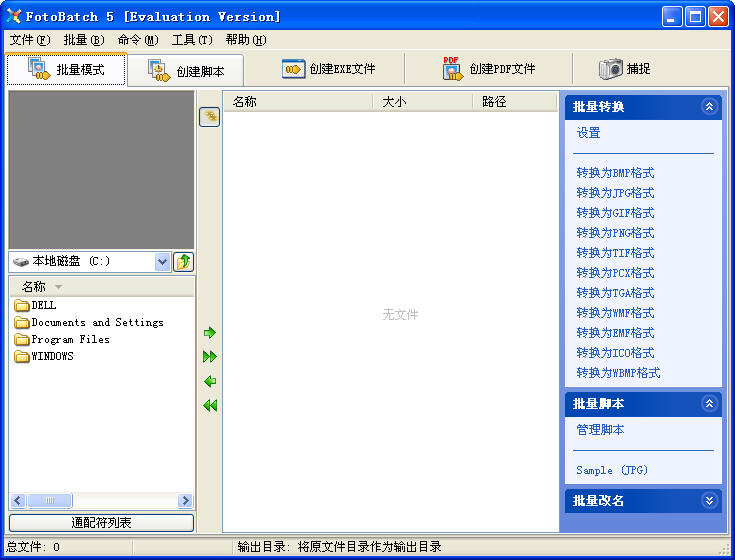Click 转换为EMF格式 link

(x=615, y=333)
